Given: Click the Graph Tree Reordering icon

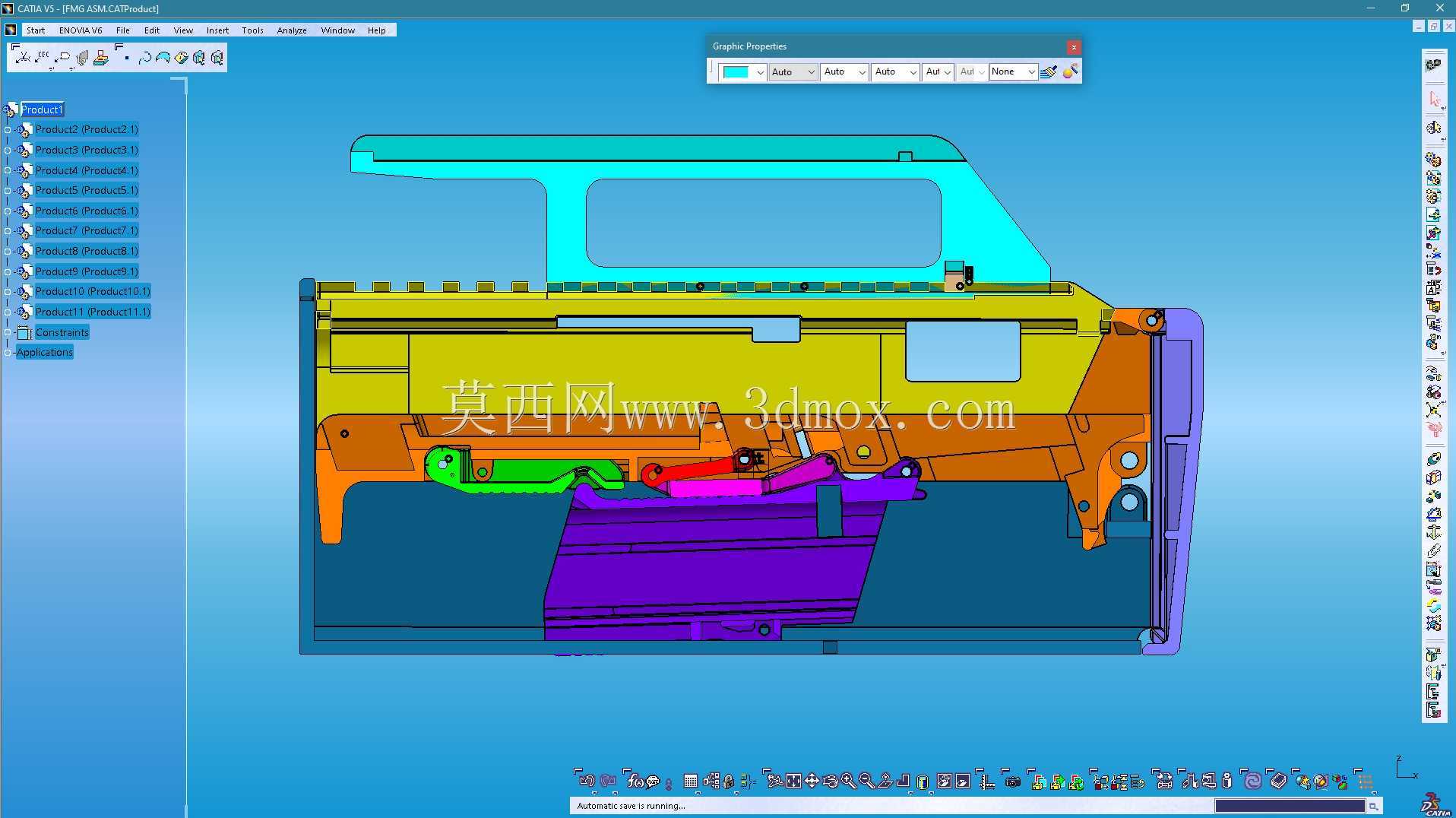Looking at the screenshot, I should coord(1433,269).
